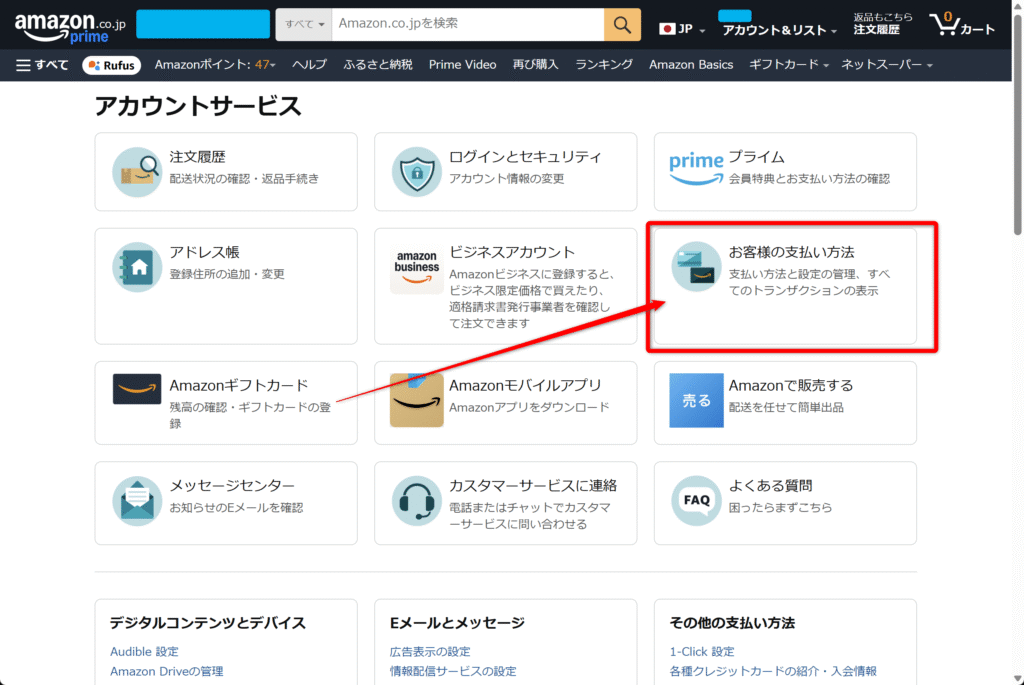The image size is (1024, 685).
Task: Open 再び購入 in the navigation bar
Action: pyautogui.click(x=536, y=65)
